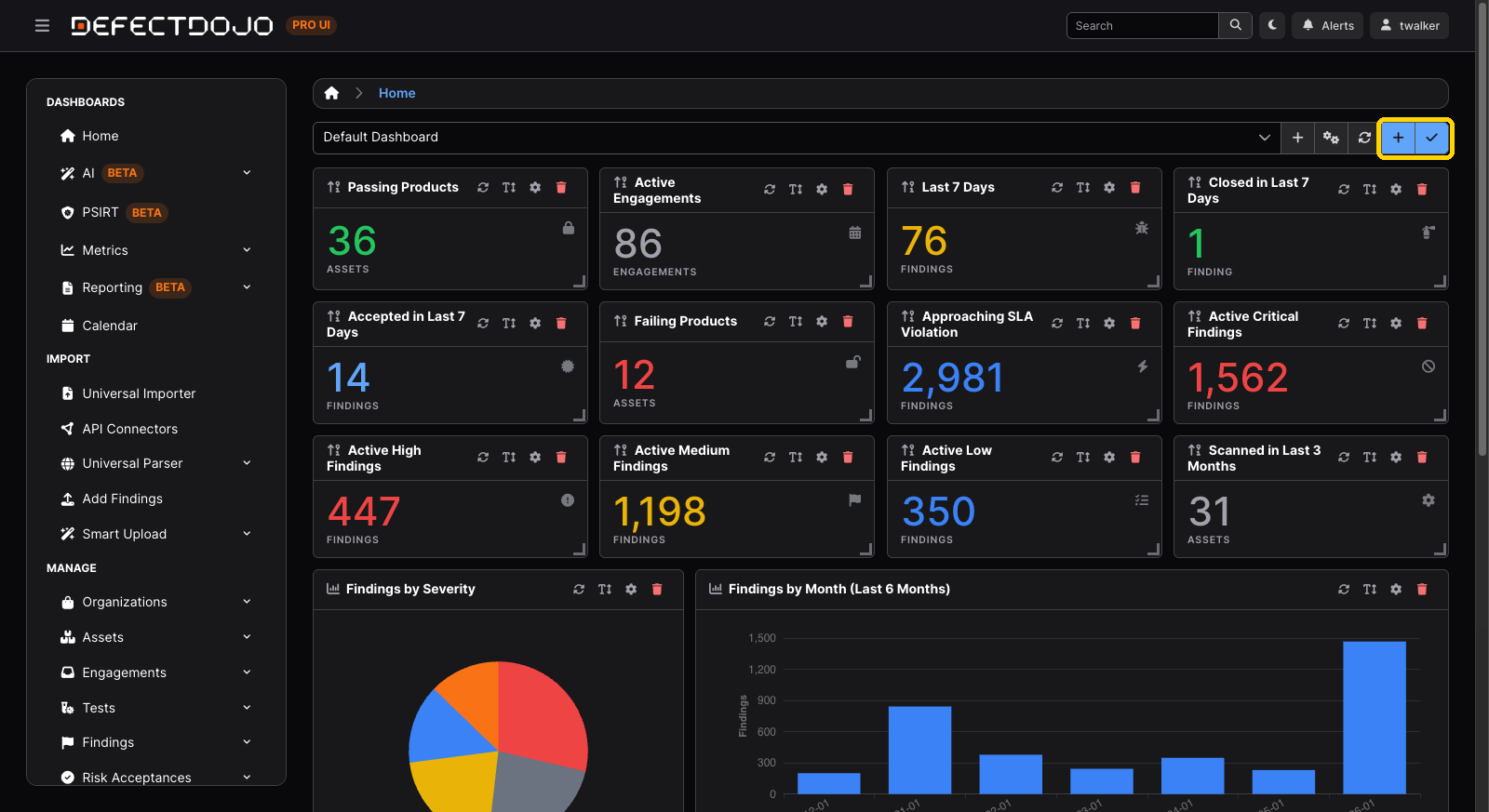Expand the AI BETA menu

(156, 173)
